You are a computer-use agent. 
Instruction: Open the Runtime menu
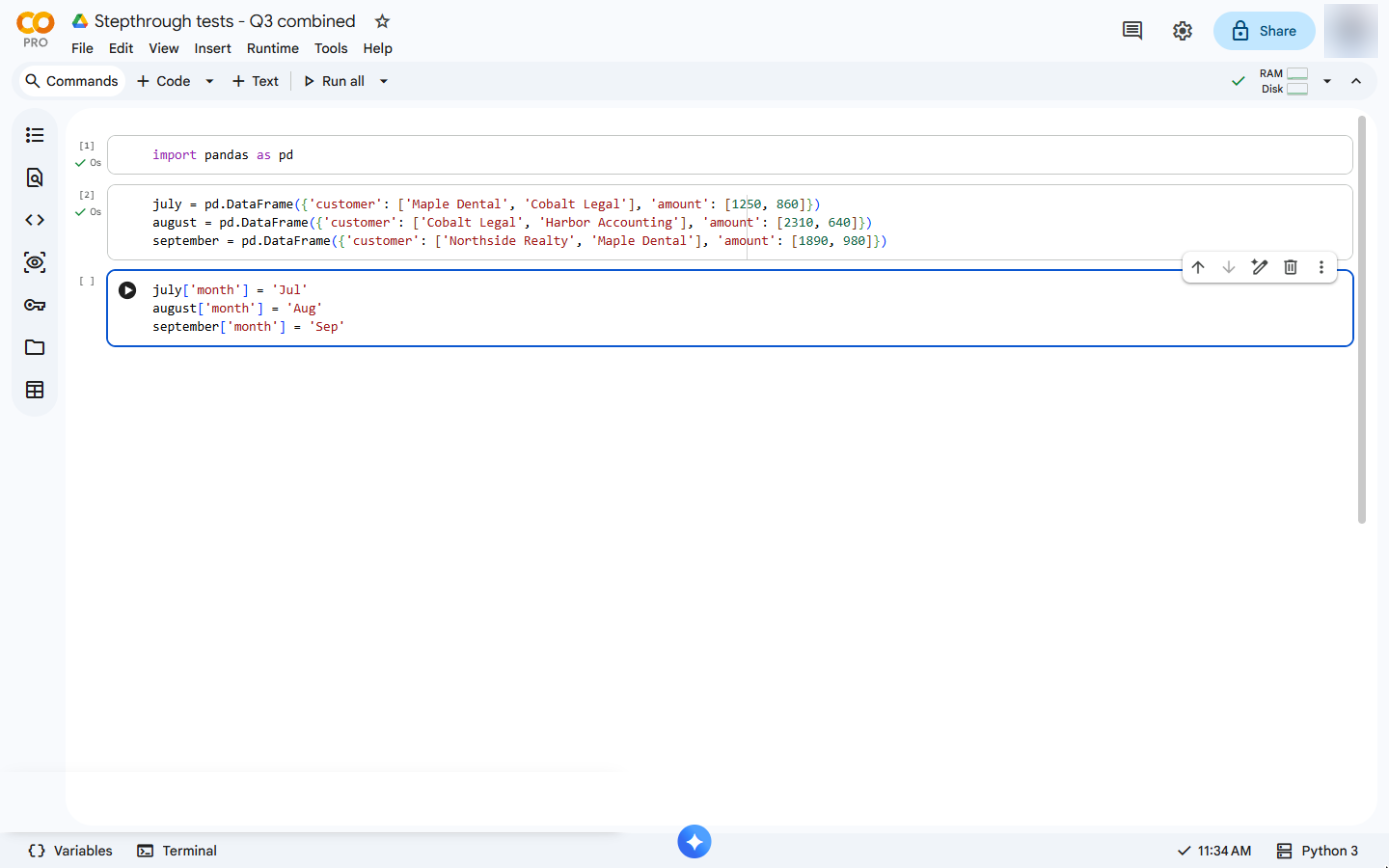pyautogui.click(x=273, y=48)
